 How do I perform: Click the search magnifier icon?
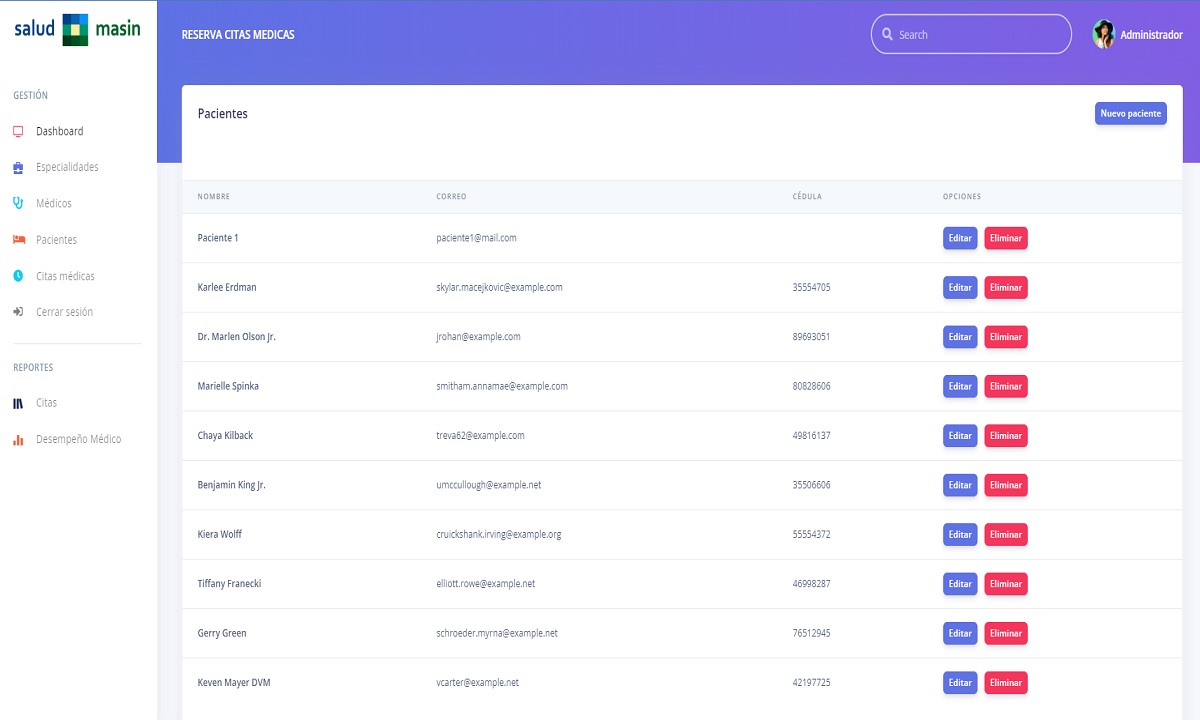point(887,34)
